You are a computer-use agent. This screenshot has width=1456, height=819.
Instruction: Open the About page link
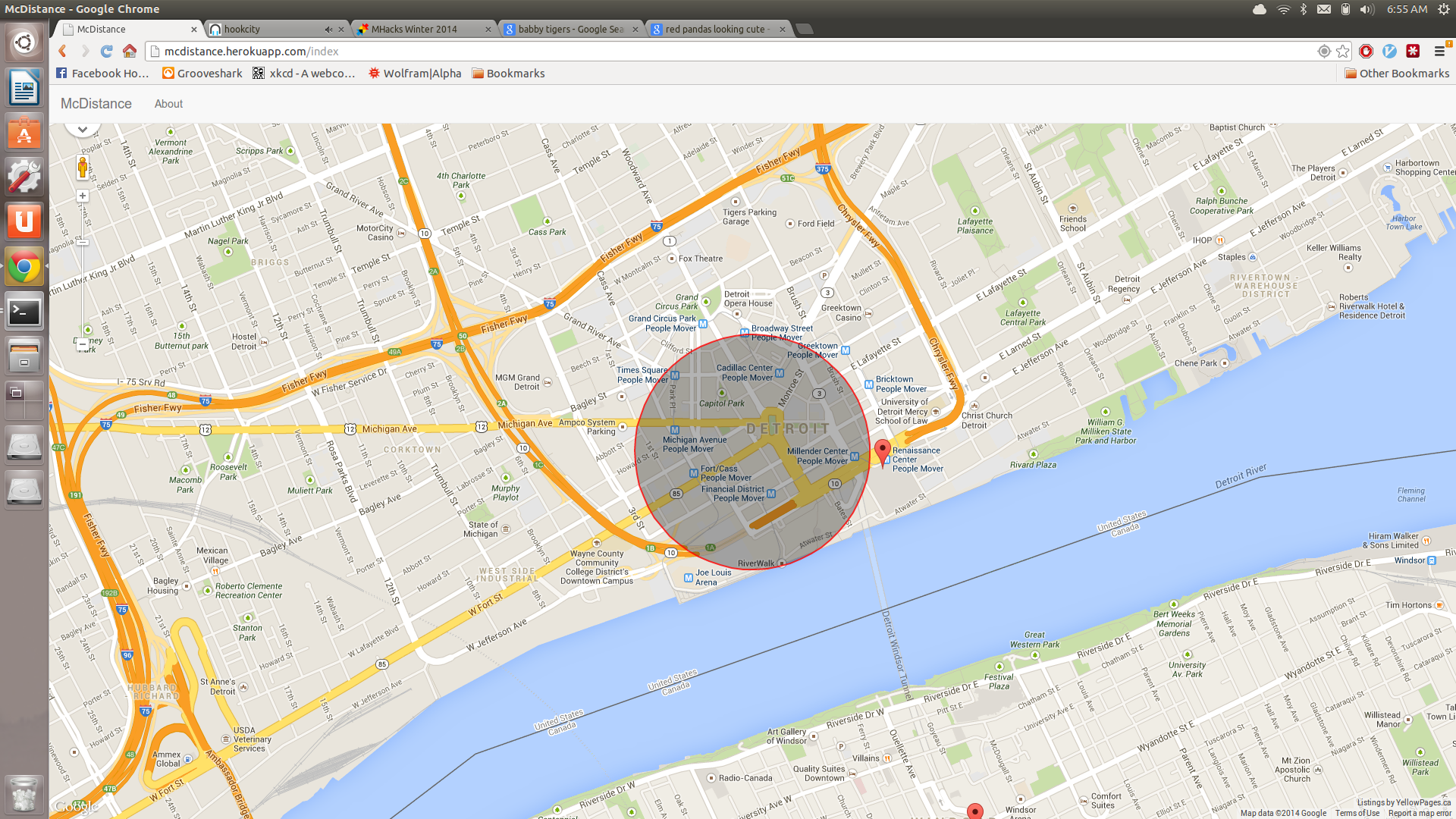(x=168, y=104)
